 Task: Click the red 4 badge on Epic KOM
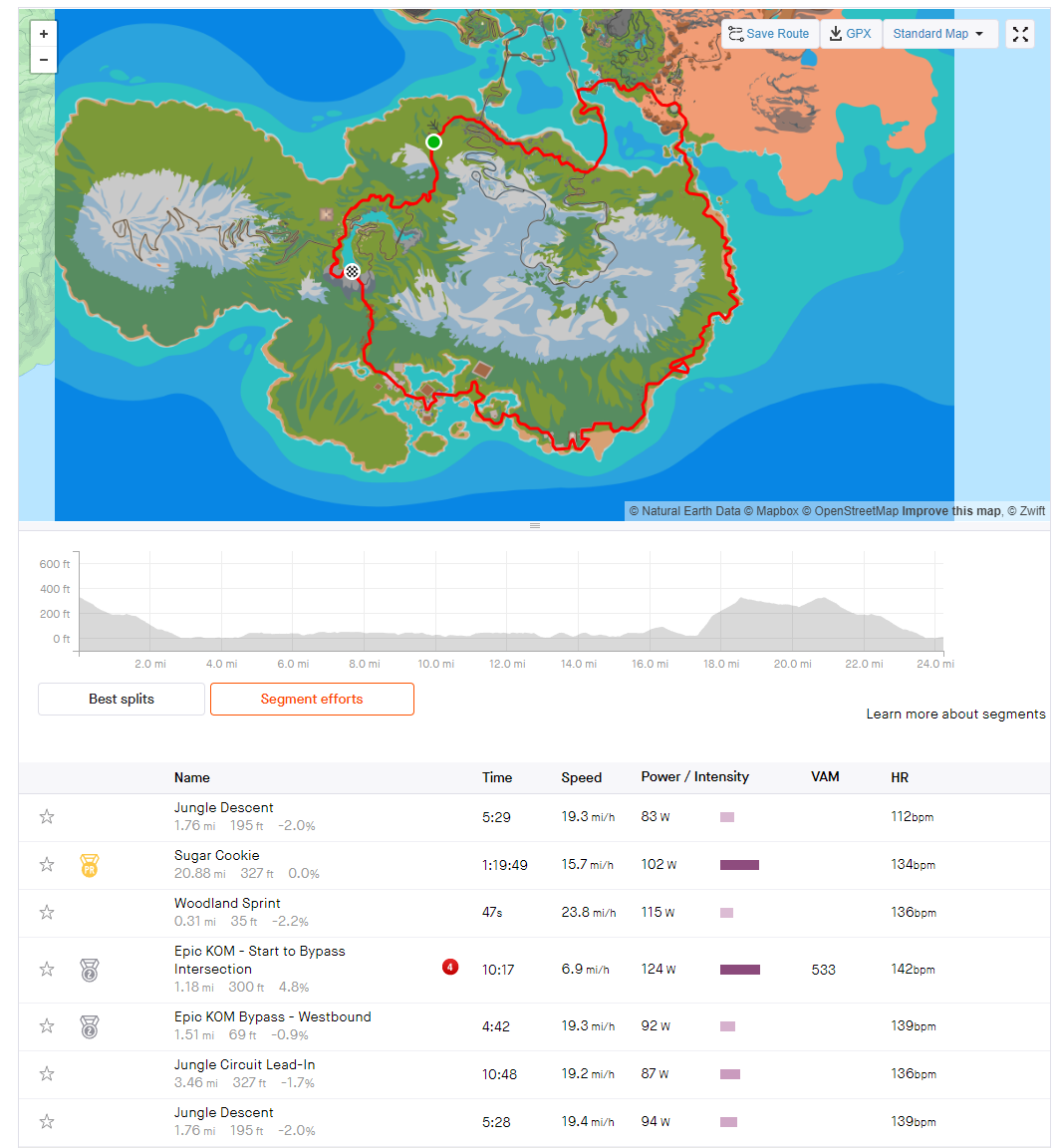tap(450, 968)
